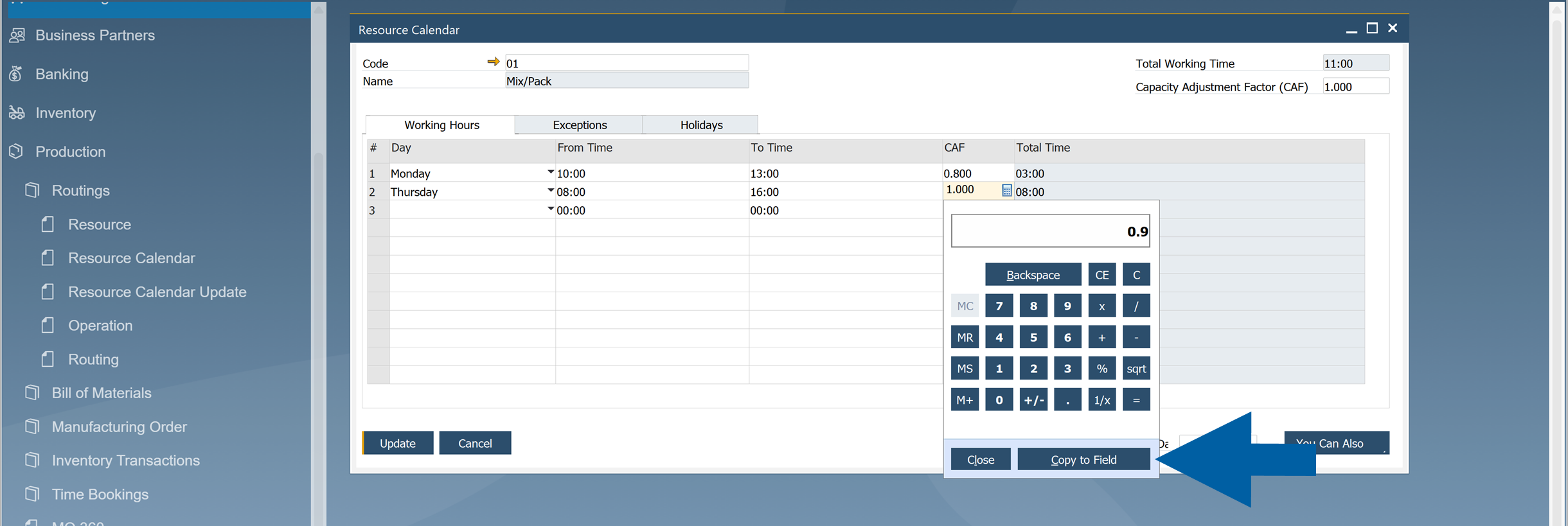Image resolution: width=1568 pixels, height=526 pixels.
Task: Switch to the Working Hours tab
Action: point(441,125)
